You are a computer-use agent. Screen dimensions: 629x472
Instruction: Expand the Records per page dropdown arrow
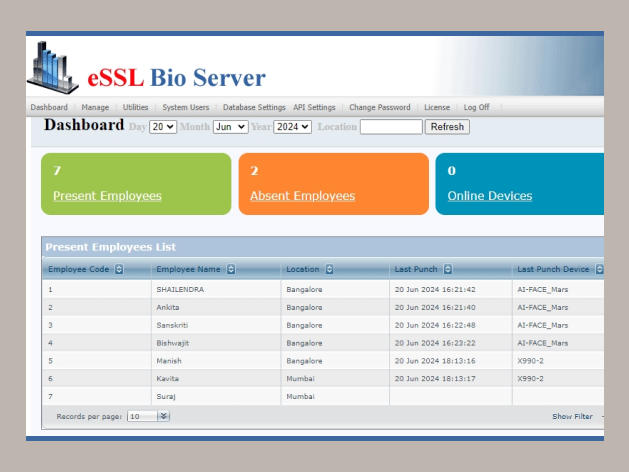click(164, 416)
